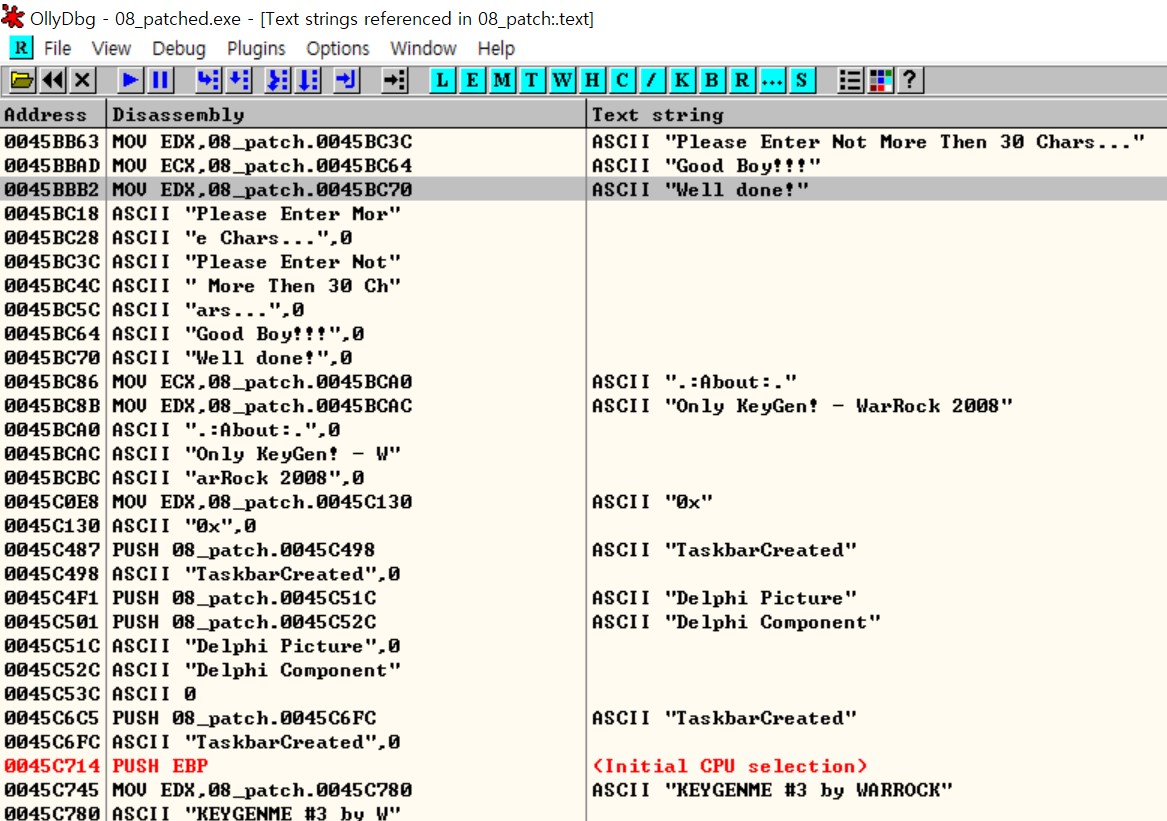Click the R MDI window icon in menu bar
This screenshot has height=821, width=1167.
(x=21, y=48)
